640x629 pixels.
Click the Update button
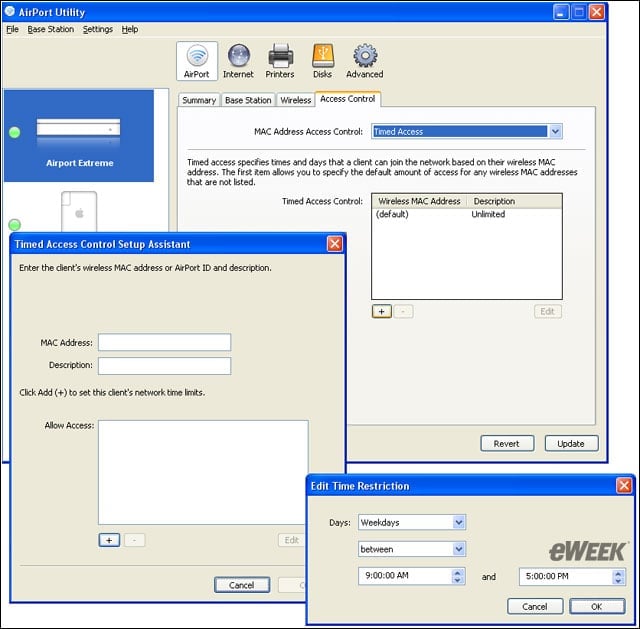tap(571, 443)
